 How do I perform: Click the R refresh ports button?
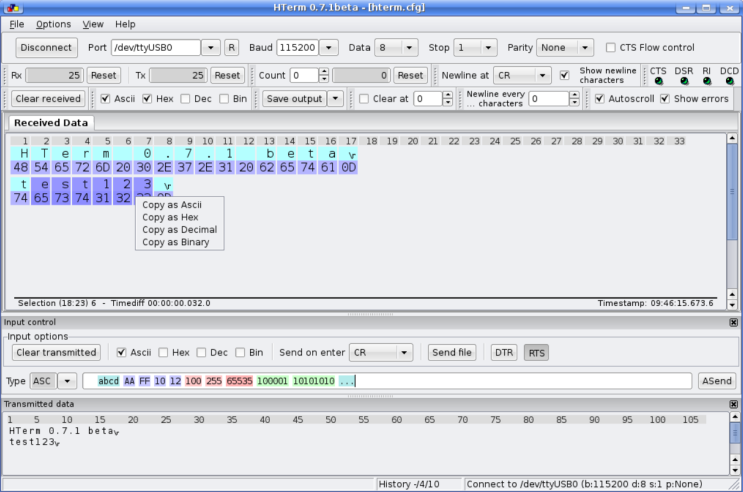(232, 47)
